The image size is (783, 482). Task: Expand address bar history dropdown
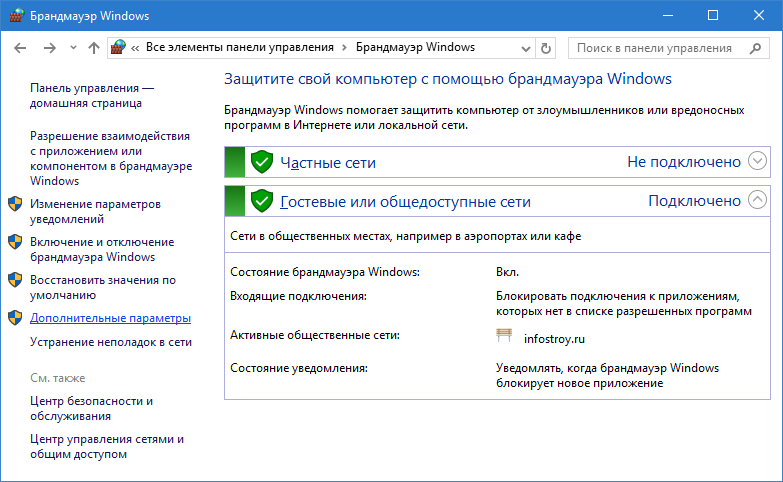click(x=525, y=48)
